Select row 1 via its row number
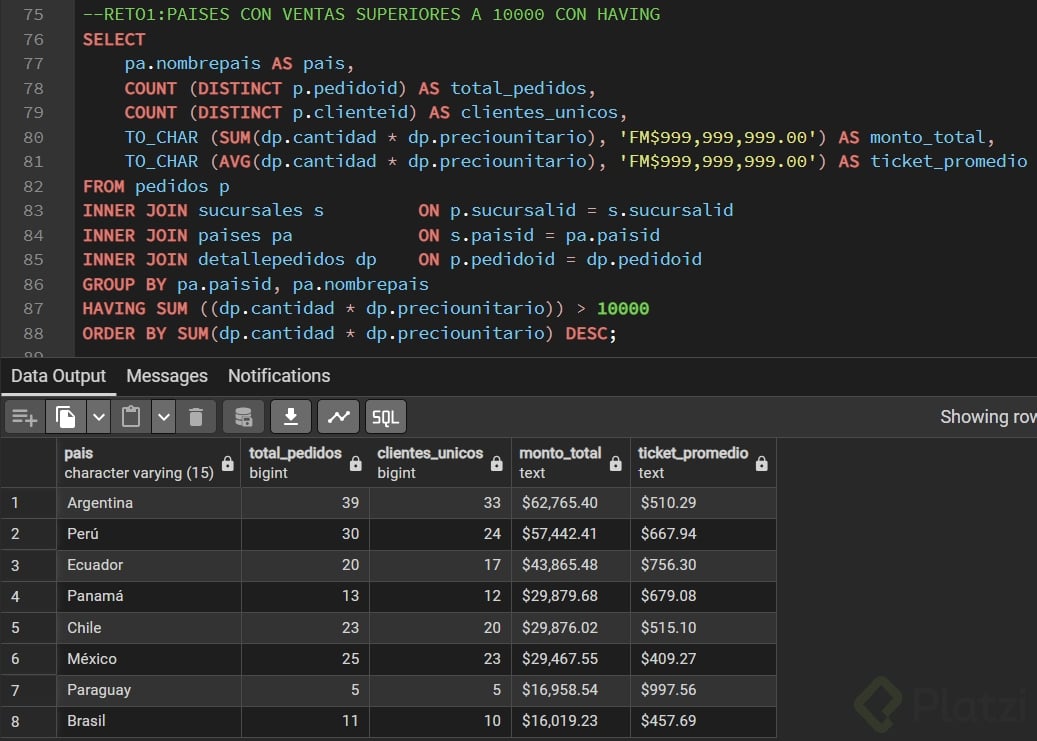This screenshot has height=741, width=1037. tap(15, 502)
